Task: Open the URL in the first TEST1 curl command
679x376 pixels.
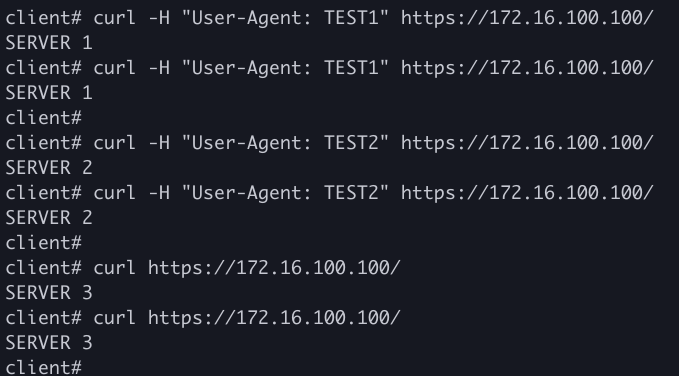Action: click(x=527, y=18)
